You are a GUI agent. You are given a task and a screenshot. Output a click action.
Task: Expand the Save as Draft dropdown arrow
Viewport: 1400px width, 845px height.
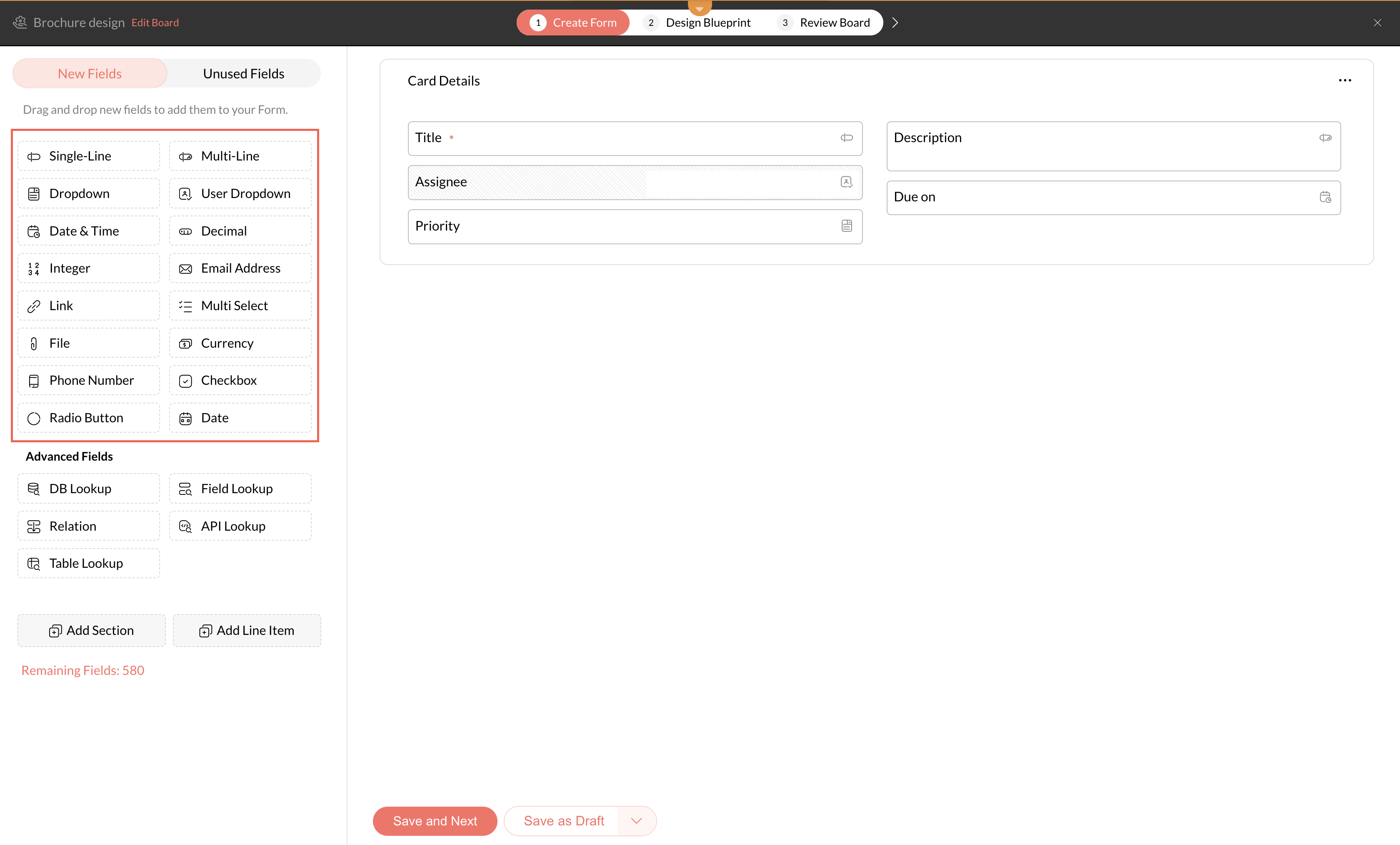click(x=636, y=820)
